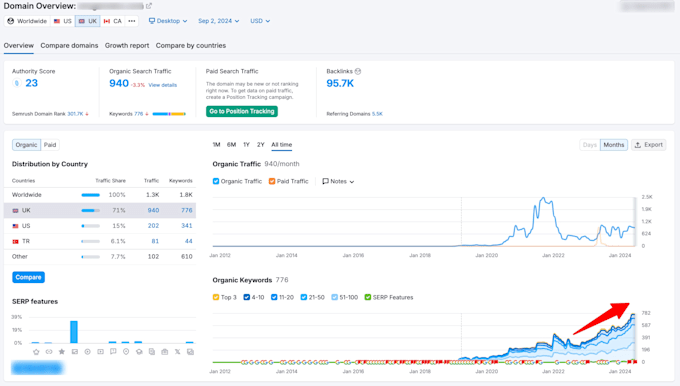Open the three-dots more countries menu

(x=132, y=21)
